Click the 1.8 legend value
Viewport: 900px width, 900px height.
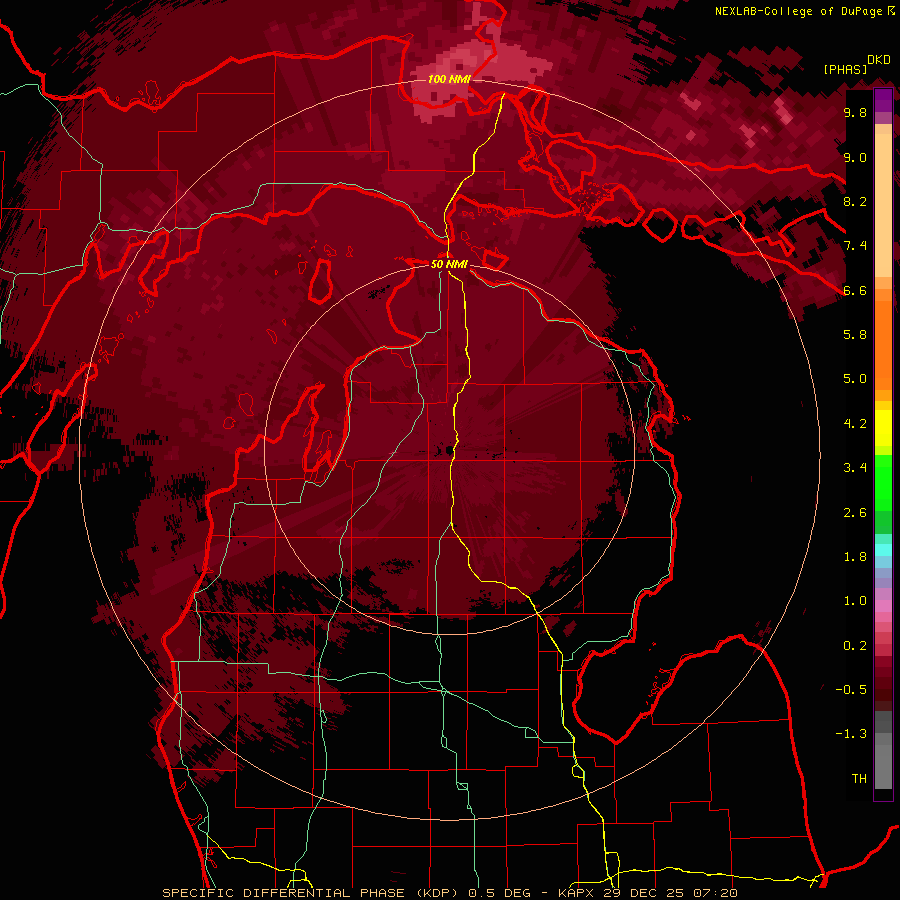[855, 557]
